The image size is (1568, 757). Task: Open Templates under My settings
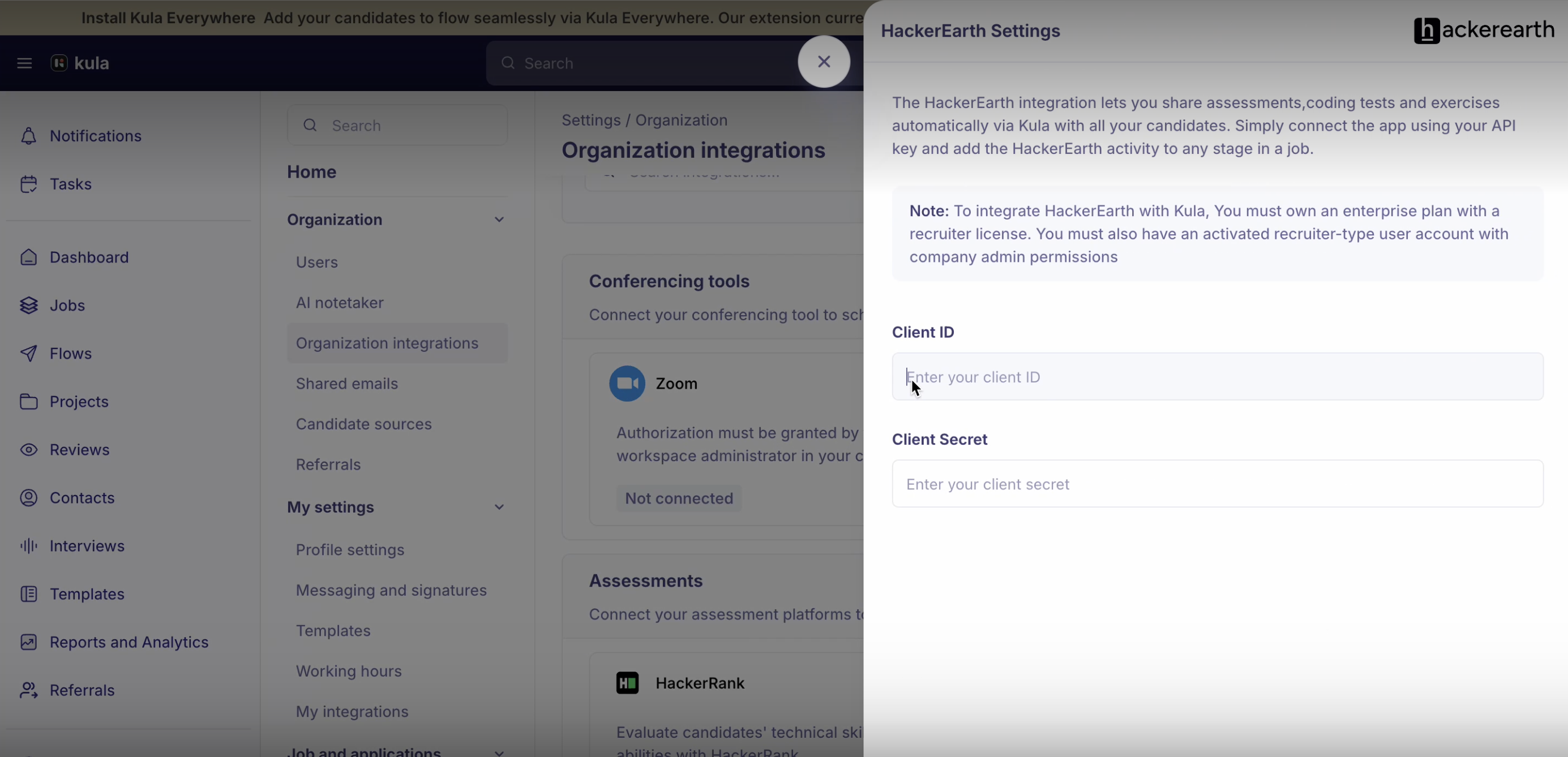[333, 630]
